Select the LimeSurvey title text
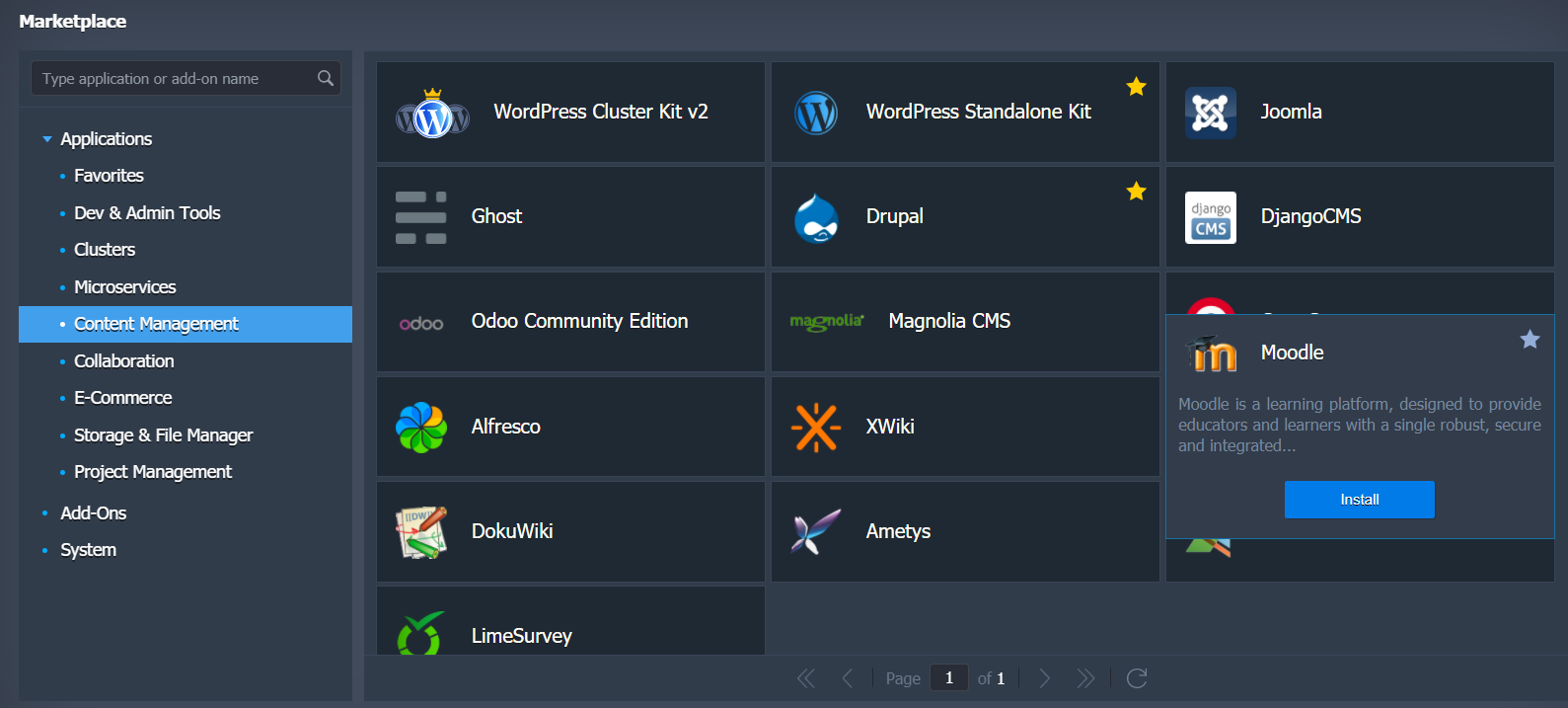The image size is (1568, 708). [x=521, y=636]
